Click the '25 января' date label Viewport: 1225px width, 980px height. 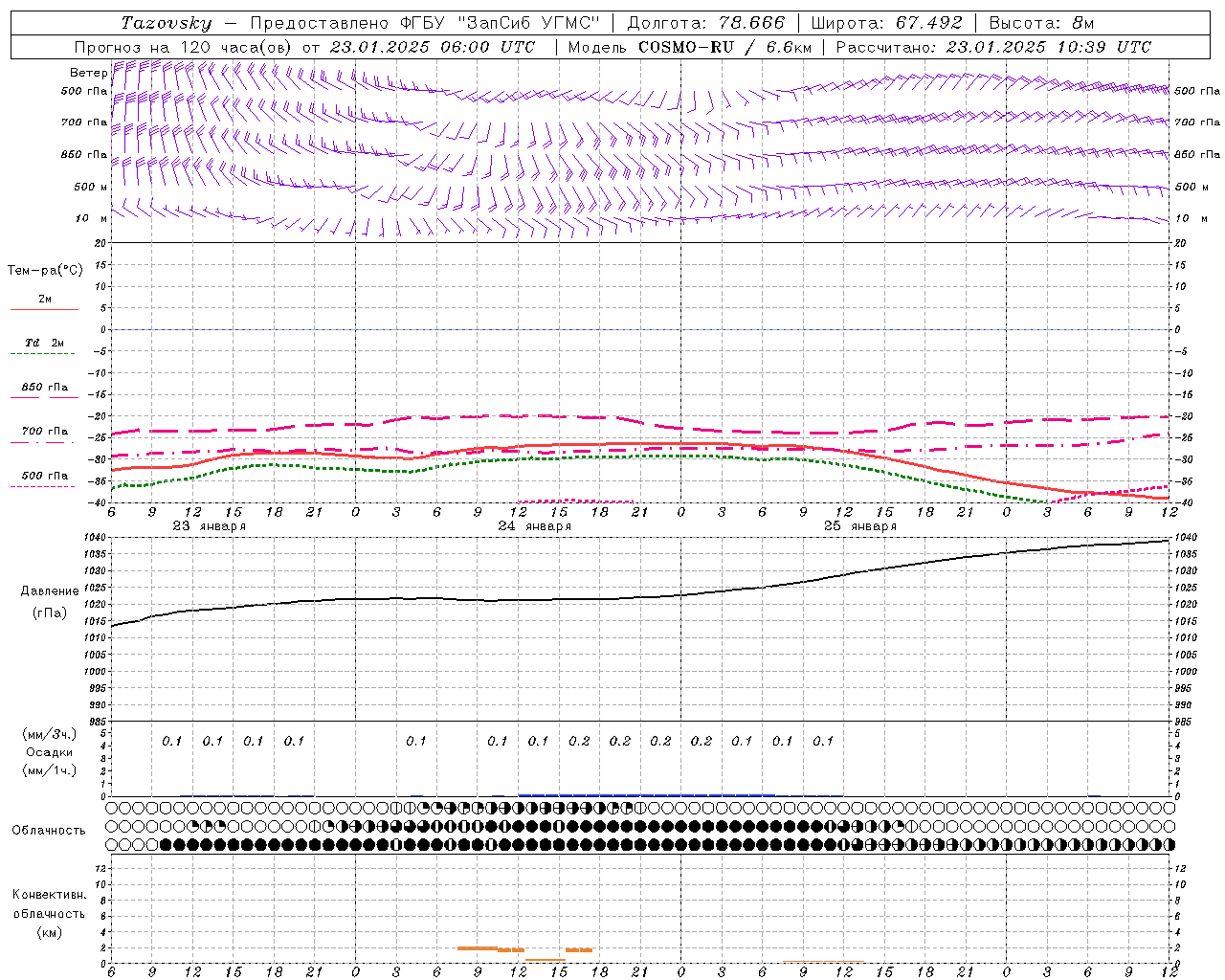[x=859, y=526]
